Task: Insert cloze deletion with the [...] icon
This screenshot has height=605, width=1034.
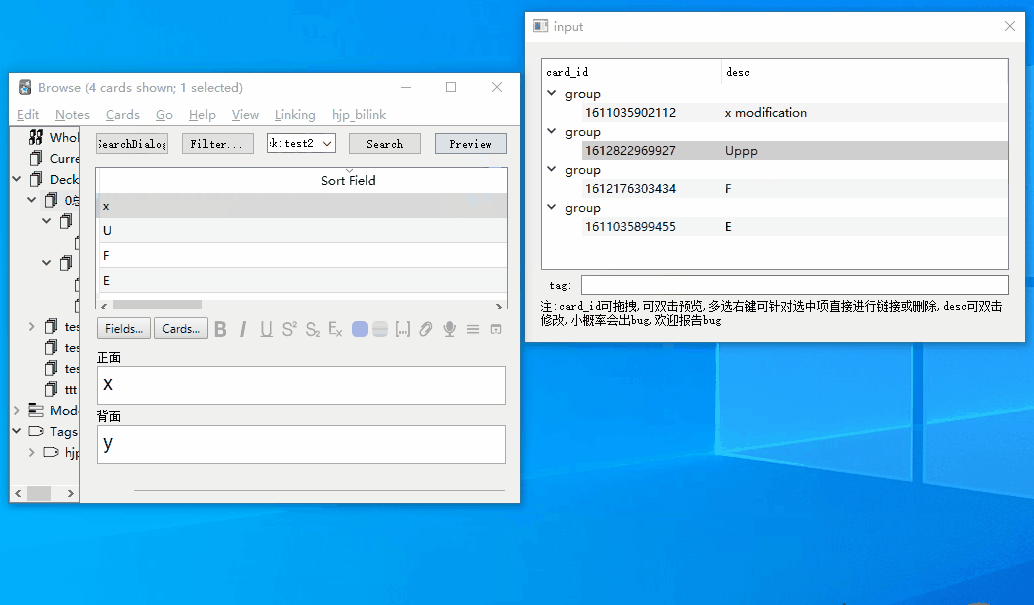Action: (403, 329)
